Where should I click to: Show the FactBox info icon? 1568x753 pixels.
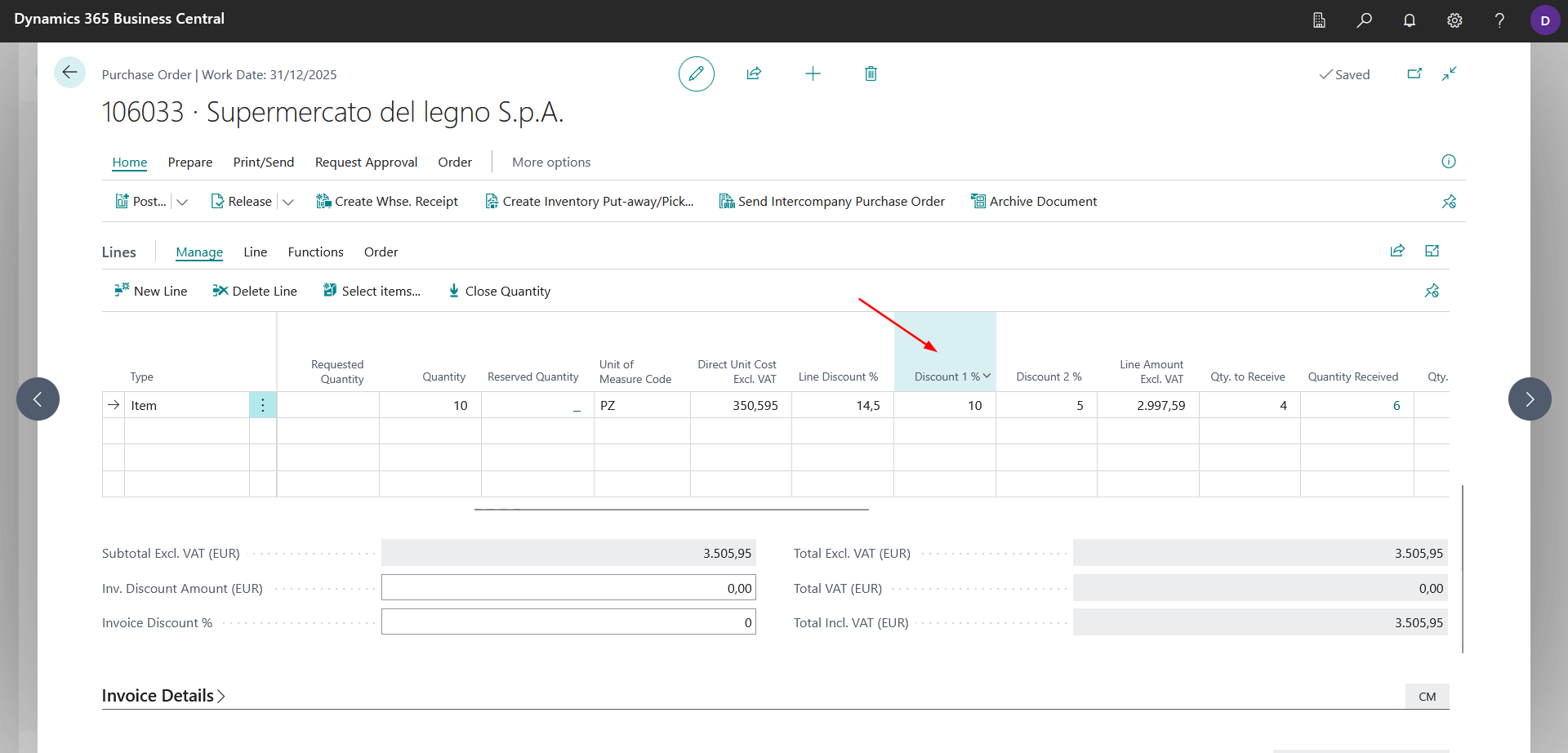(x=1449, y=162)
